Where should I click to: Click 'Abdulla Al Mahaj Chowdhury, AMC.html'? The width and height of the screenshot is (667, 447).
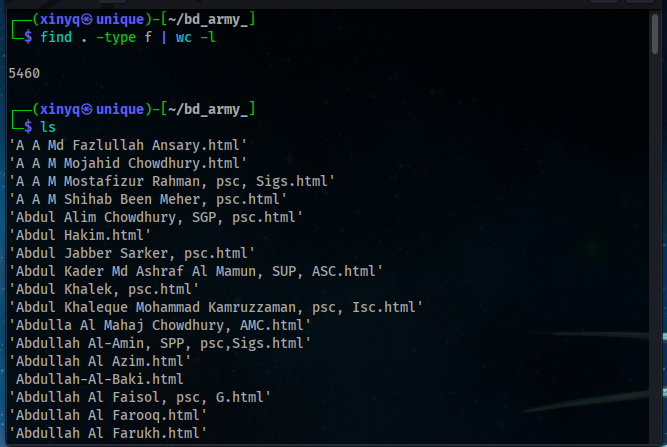tap(159, 325)
